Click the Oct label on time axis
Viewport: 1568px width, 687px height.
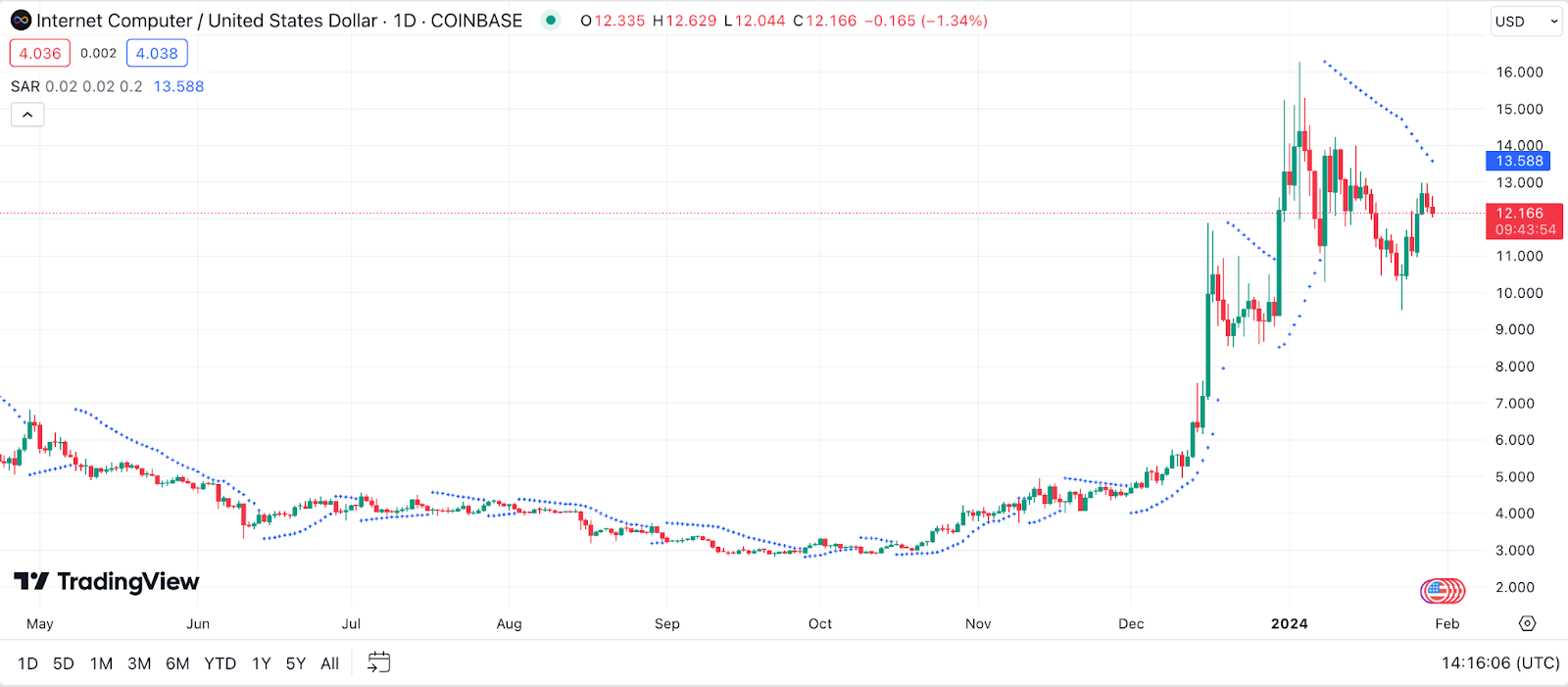click(819, 623)
